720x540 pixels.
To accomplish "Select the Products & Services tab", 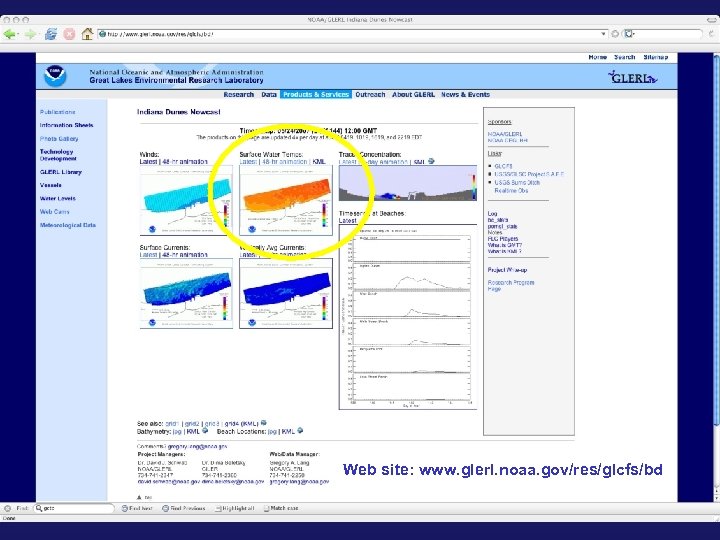I will [316, 95].
